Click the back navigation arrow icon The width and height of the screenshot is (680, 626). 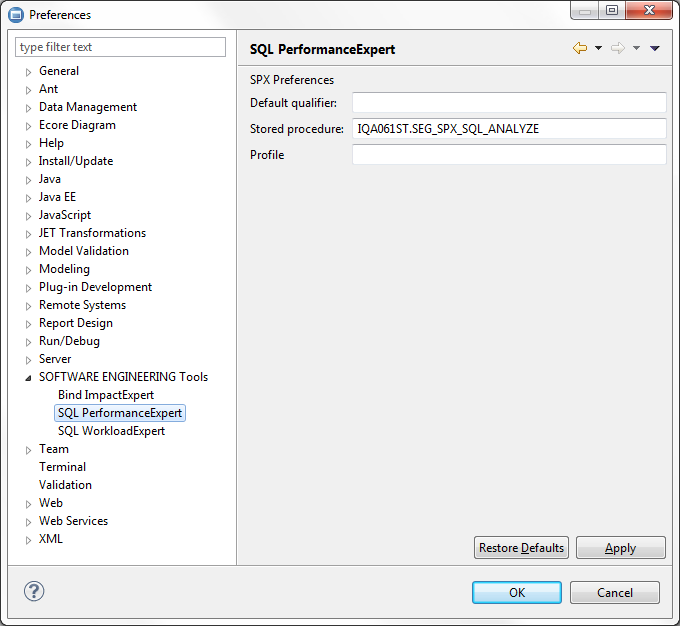point(580,48)
